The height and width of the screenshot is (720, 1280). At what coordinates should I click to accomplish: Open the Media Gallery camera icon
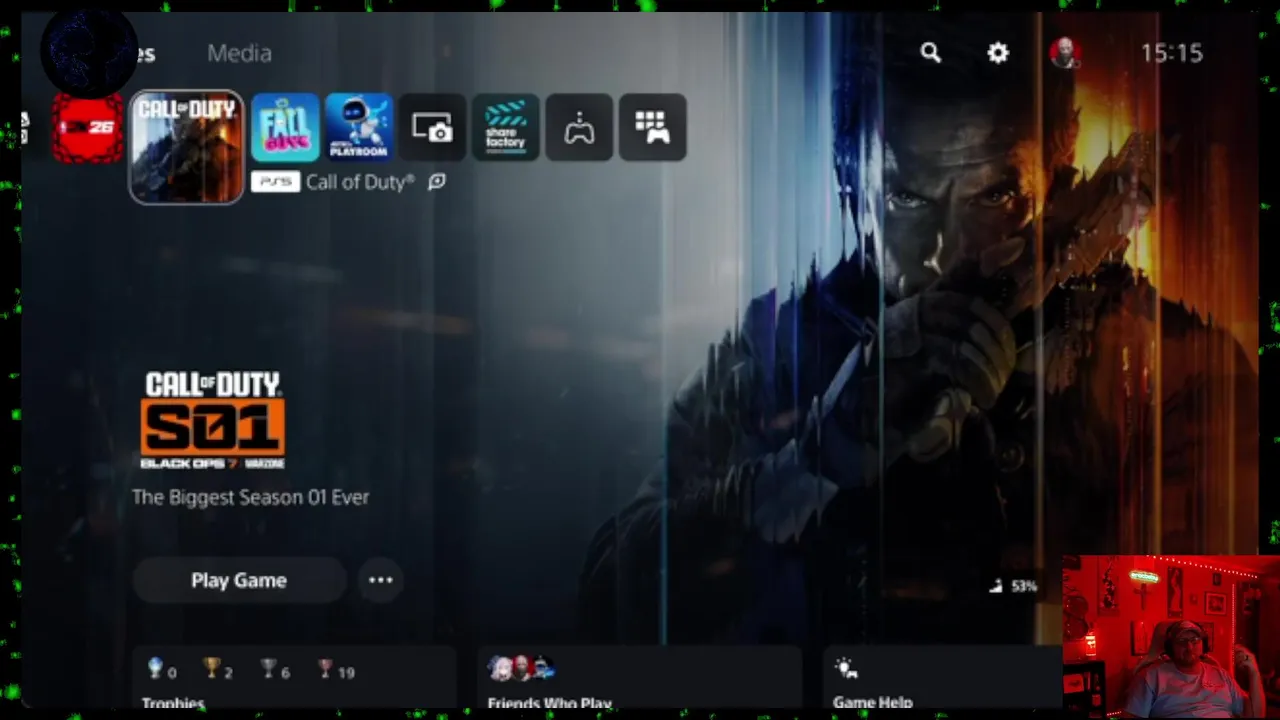click(x=432, y=127)
